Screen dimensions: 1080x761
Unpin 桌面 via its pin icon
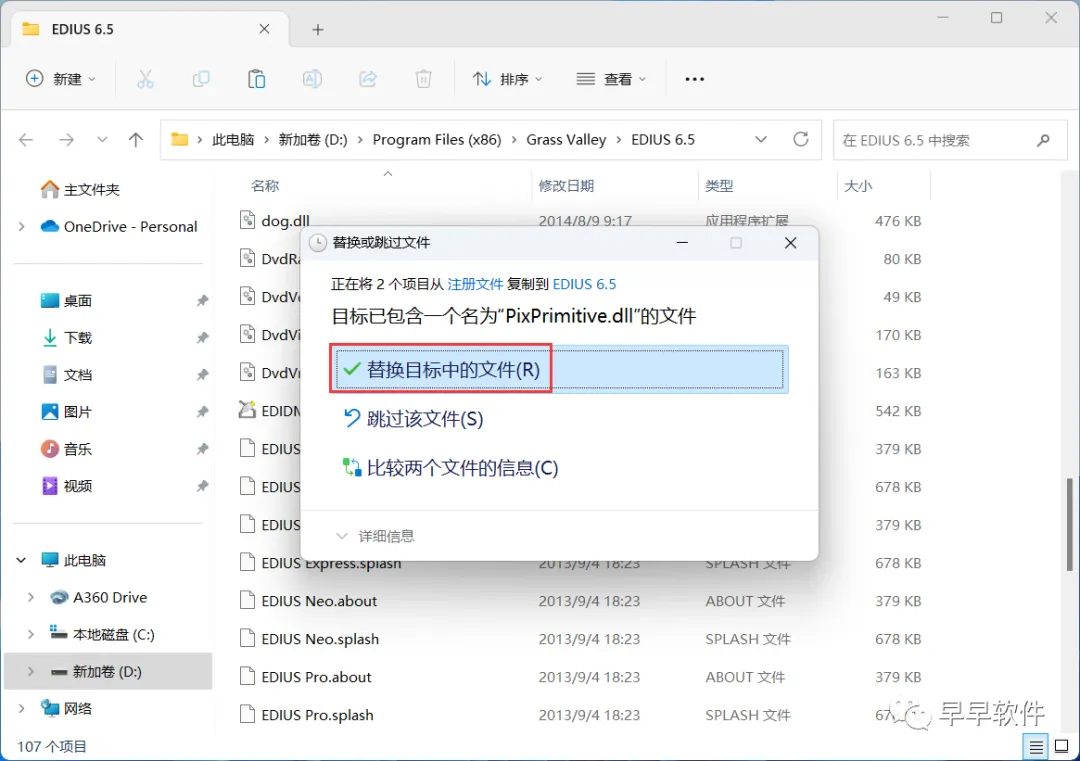[x=202, y=300]
